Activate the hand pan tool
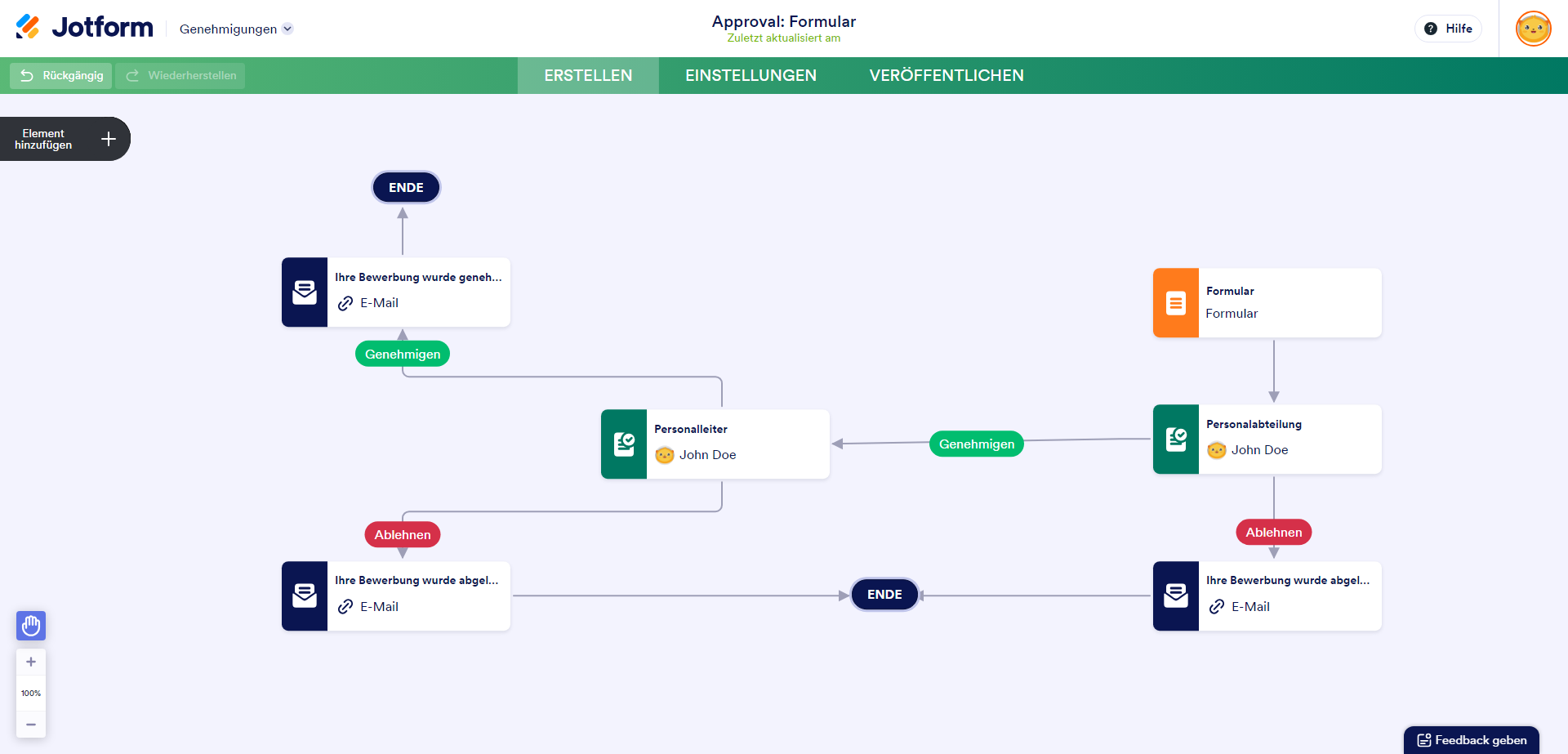Image resolution: width=1568 pixels, height=754 pixels. click(x=31, y=626)
